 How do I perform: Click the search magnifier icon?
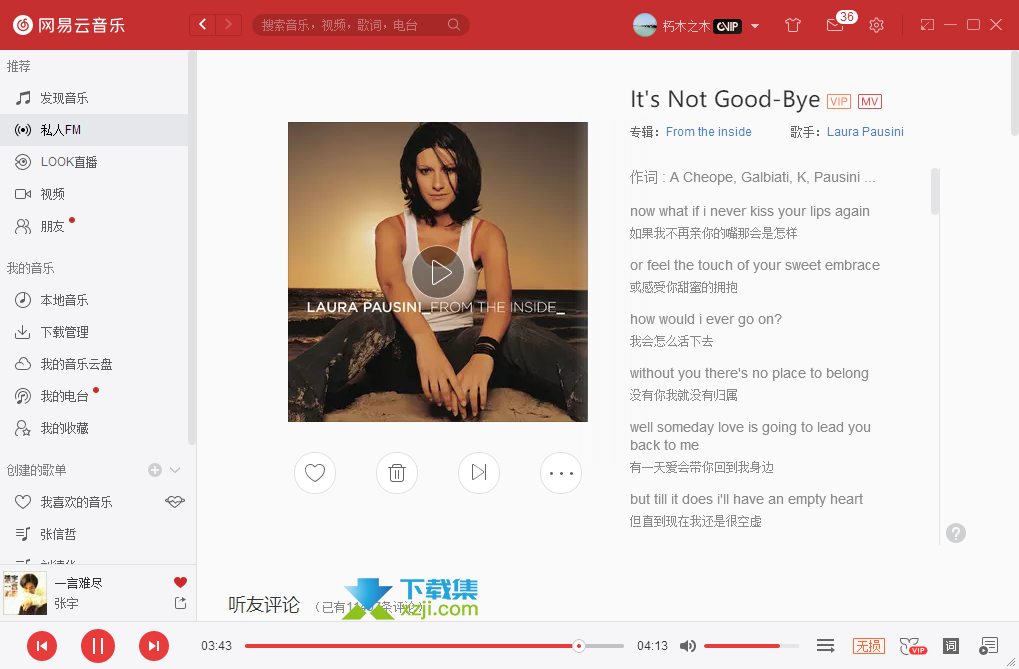454,25
